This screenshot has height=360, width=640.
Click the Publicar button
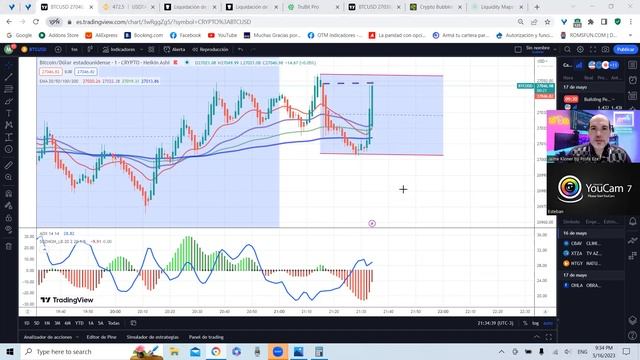coord(625,49)
